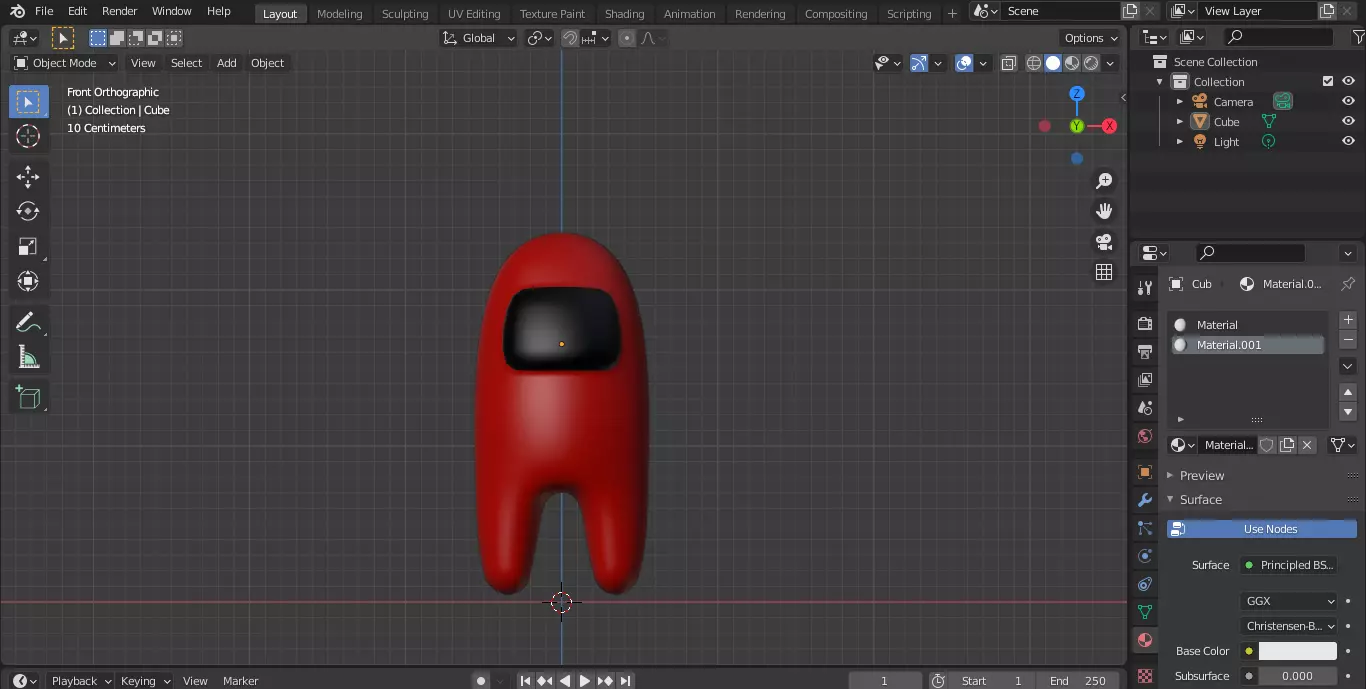
Task: Activate the Cursor tool
Action: point(28,137)
